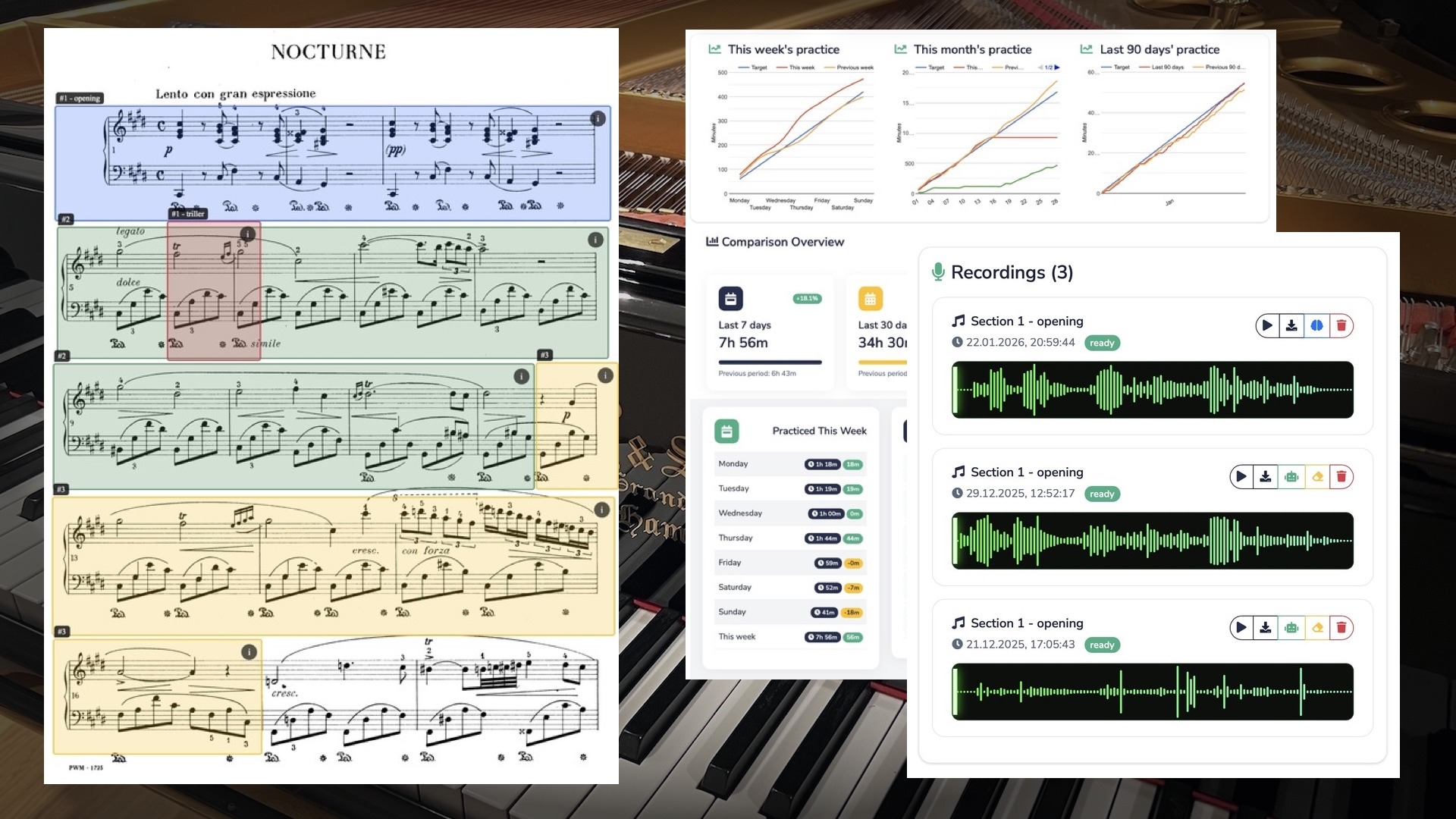Open the Comparison Overview section
The image size is (1456, 819).
pyautogui.click(x=776, y=241)
